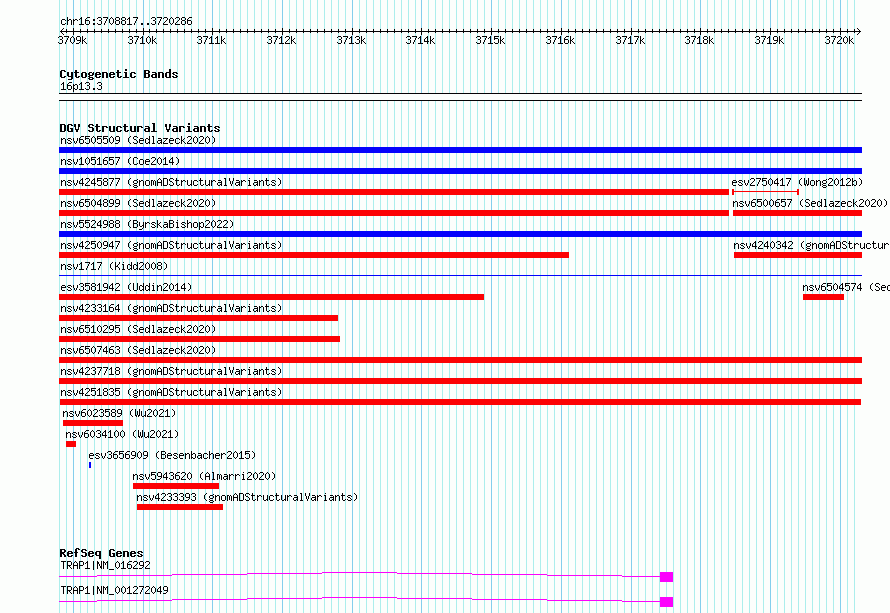Select nsv4237718 gnomAD variant label
Image resolution: width=890 pixels, height=613 pixels.
click(171, 371)
